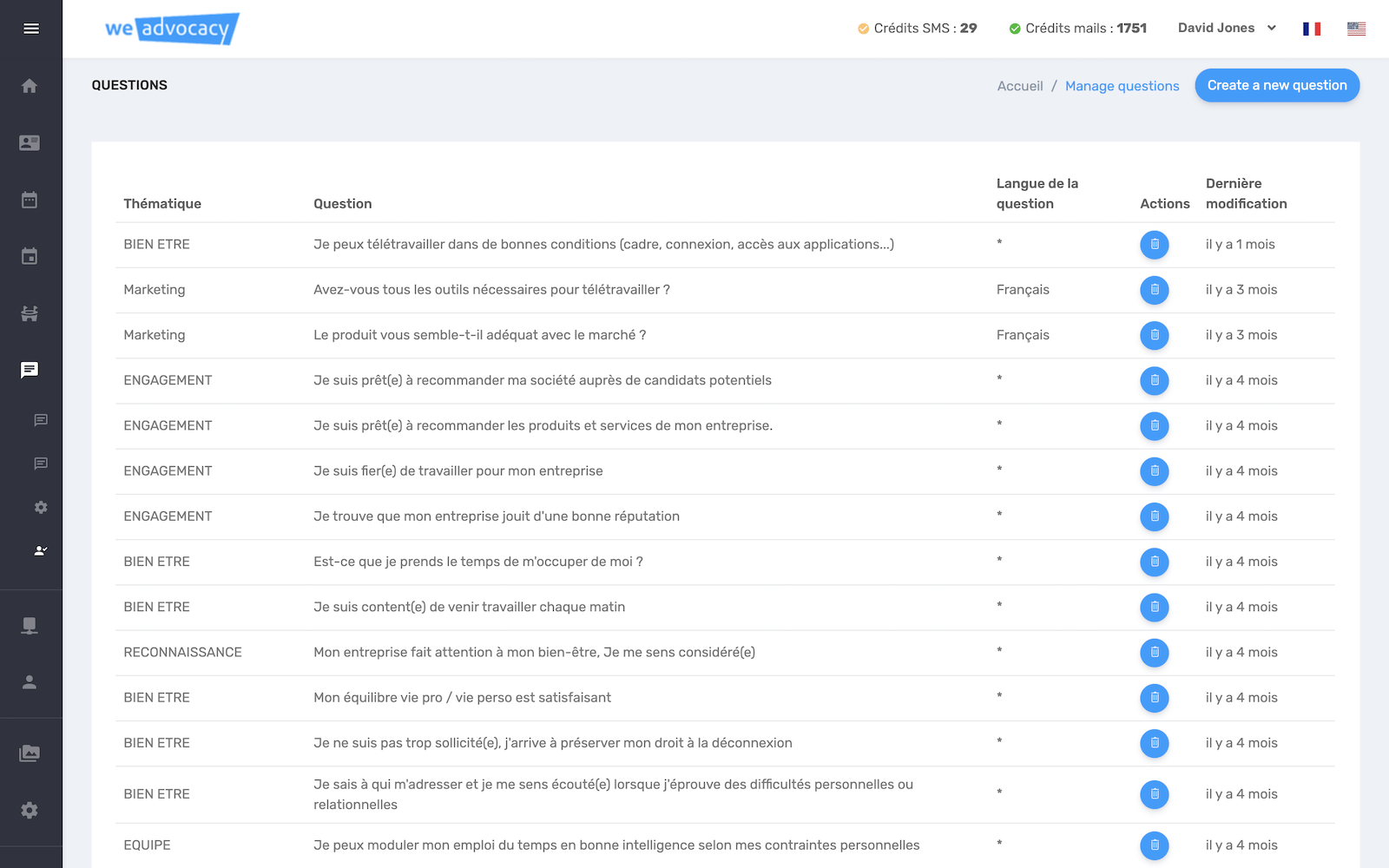Switch language with the US flag

pos(1356,29)
